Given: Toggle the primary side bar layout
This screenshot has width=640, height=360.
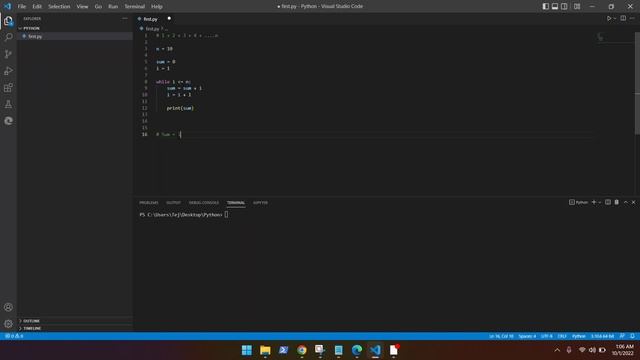Looking at the screenshot, I should (x=546, y=6).
